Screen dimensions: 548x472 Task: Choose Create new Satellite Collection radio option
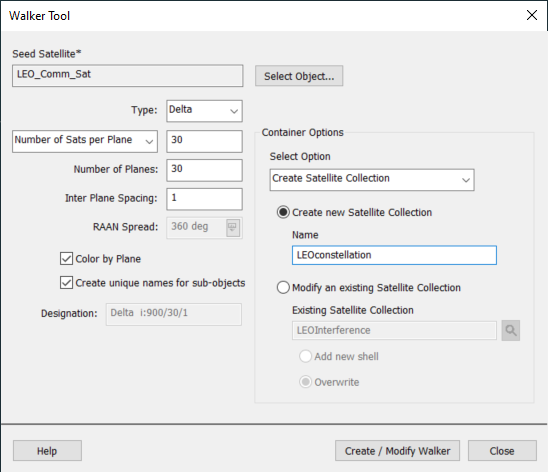click(x=283, y=212)
